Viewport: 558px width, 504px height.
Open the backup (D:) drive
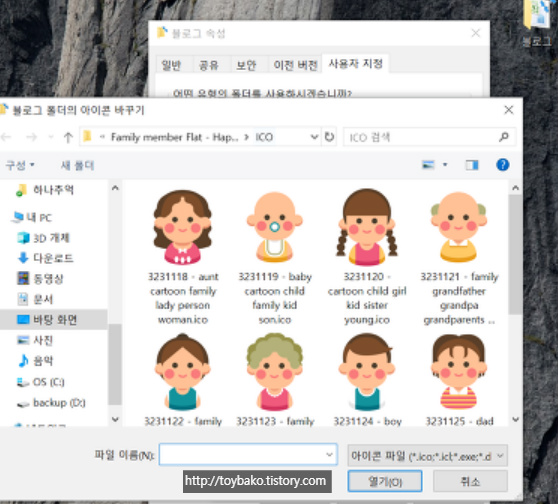coord(51,403)
